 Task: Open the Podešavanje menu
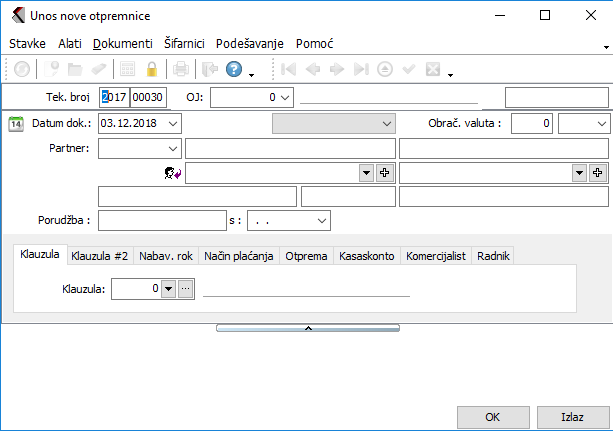click(x=250, y=44)
